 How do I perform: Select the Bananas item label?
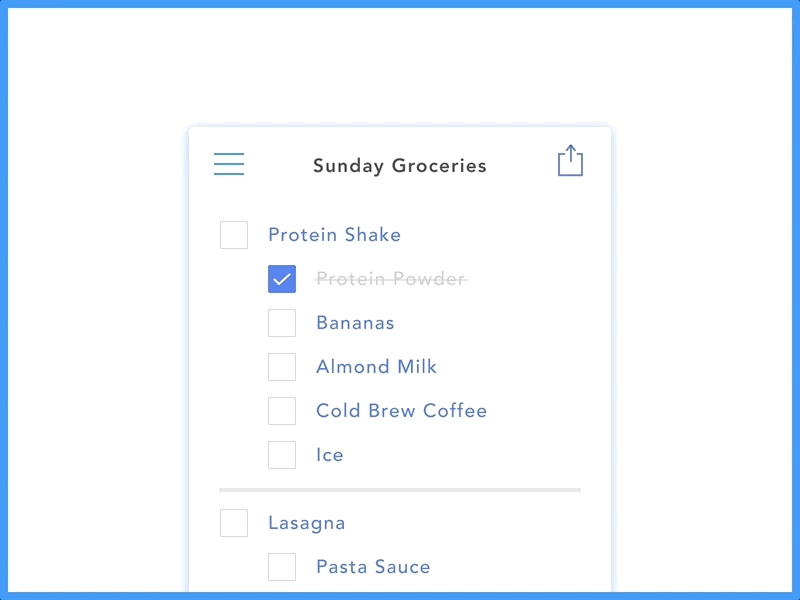tap(355, 323)
